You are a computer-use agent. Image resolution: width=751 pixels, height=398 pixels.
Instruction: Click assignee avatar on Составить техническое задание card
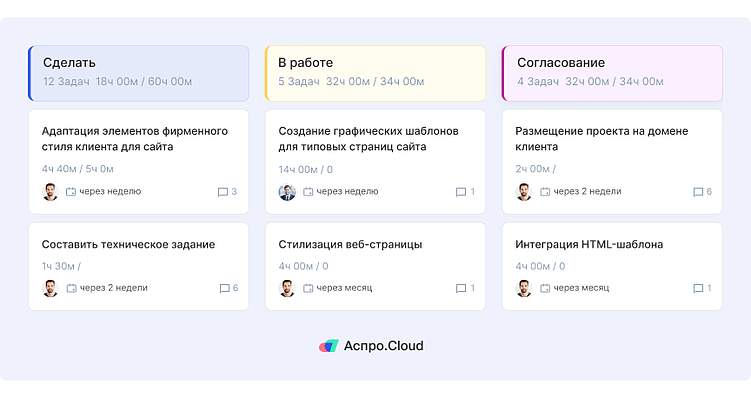click(50, 288)
